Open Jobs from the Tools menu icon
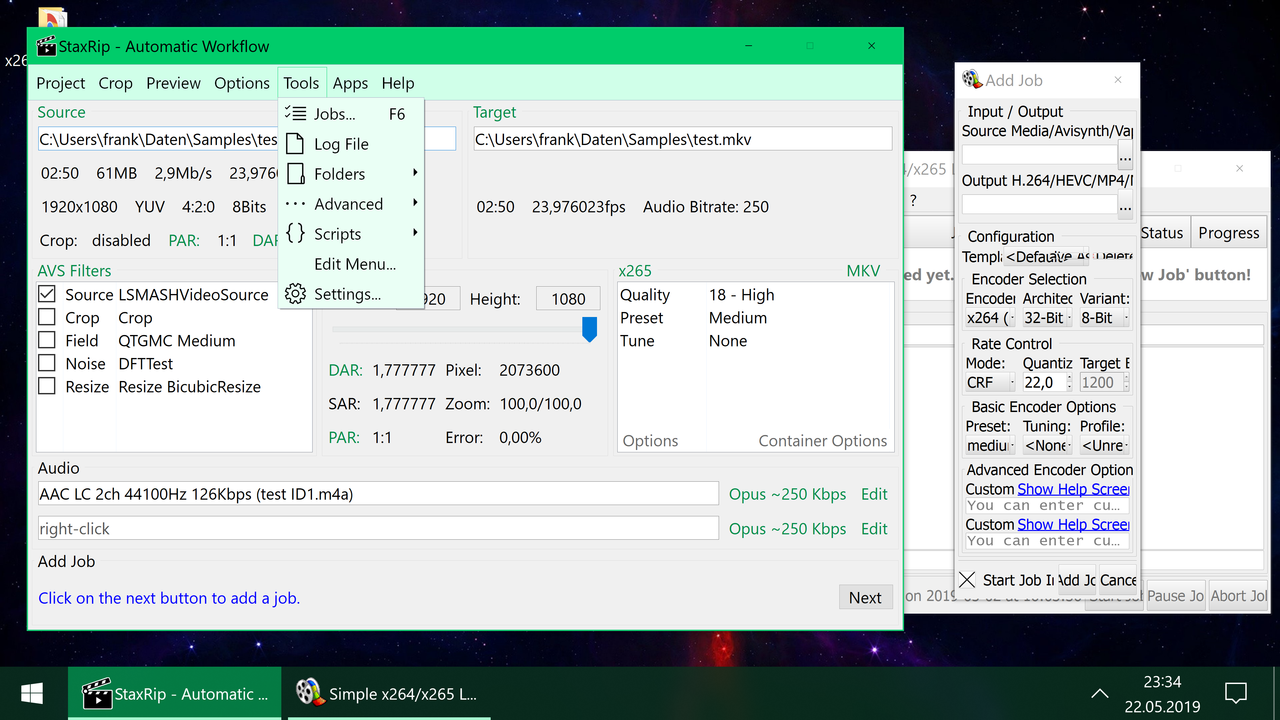This screenshot has width=1280, height=720. point(296,114)
